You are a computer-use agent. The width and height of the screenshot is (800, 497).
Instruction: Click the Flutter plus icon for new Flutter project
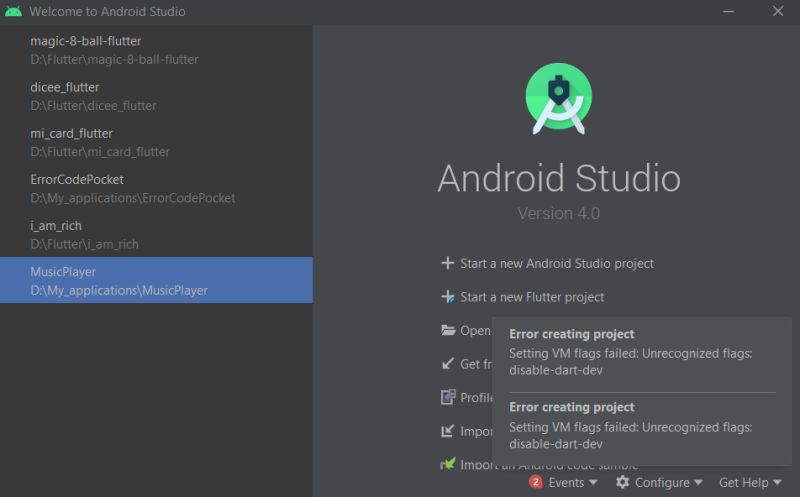pyautogui.click(x=447, y=296)
